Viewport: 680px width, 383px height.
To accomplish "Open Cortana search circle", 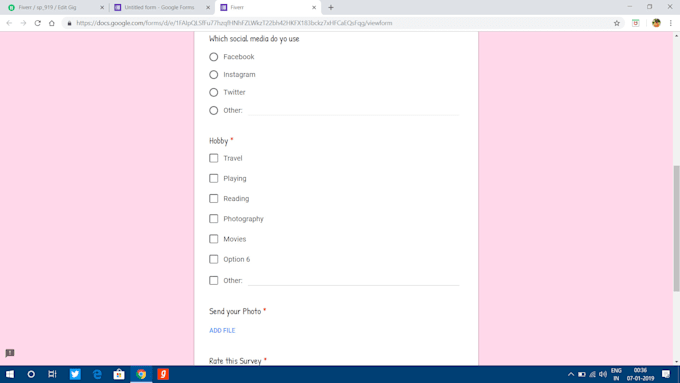I will tap(31, 374).
